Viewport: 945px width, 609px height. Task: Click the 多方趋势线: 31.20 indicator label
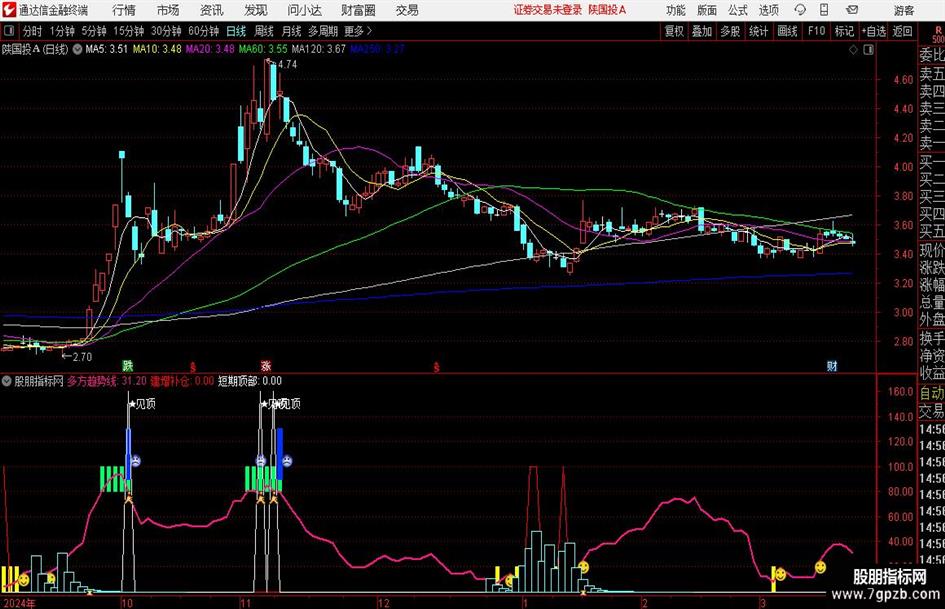[x=107, y=381]
